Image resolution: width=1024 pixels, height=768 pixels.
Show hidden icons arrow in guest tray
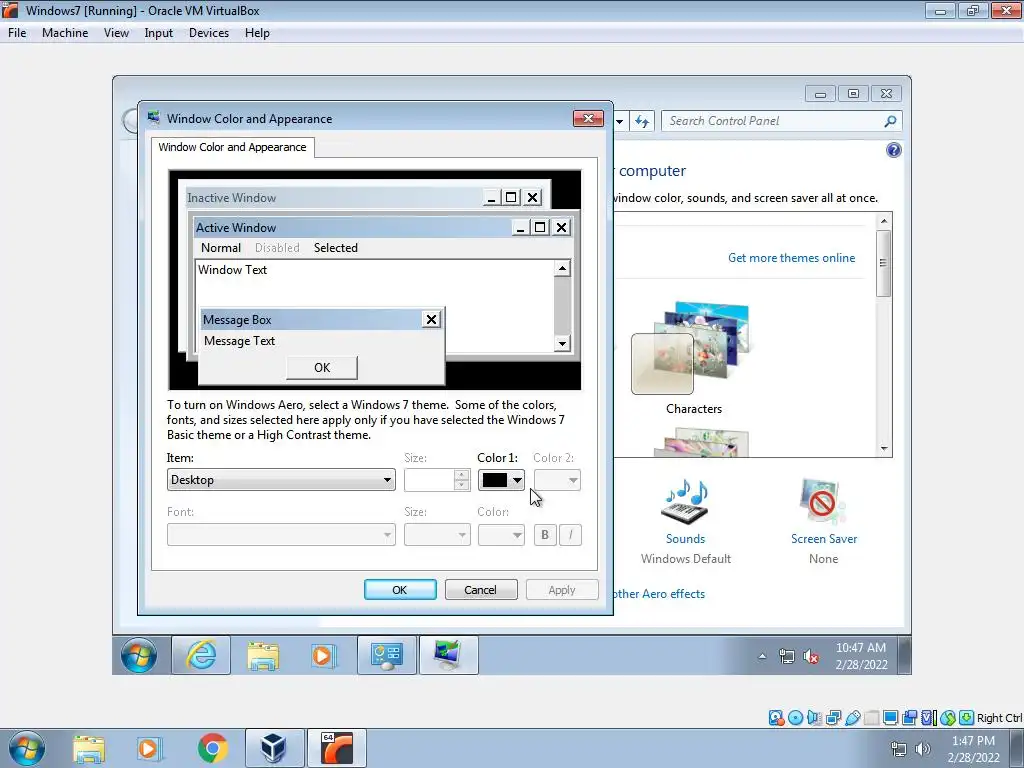pos(762,656)
